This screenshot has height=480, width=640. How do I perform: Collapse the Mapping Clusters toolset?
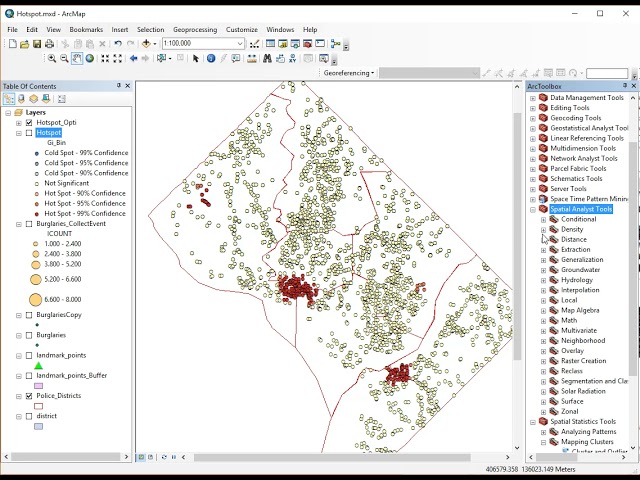[543, 442]
